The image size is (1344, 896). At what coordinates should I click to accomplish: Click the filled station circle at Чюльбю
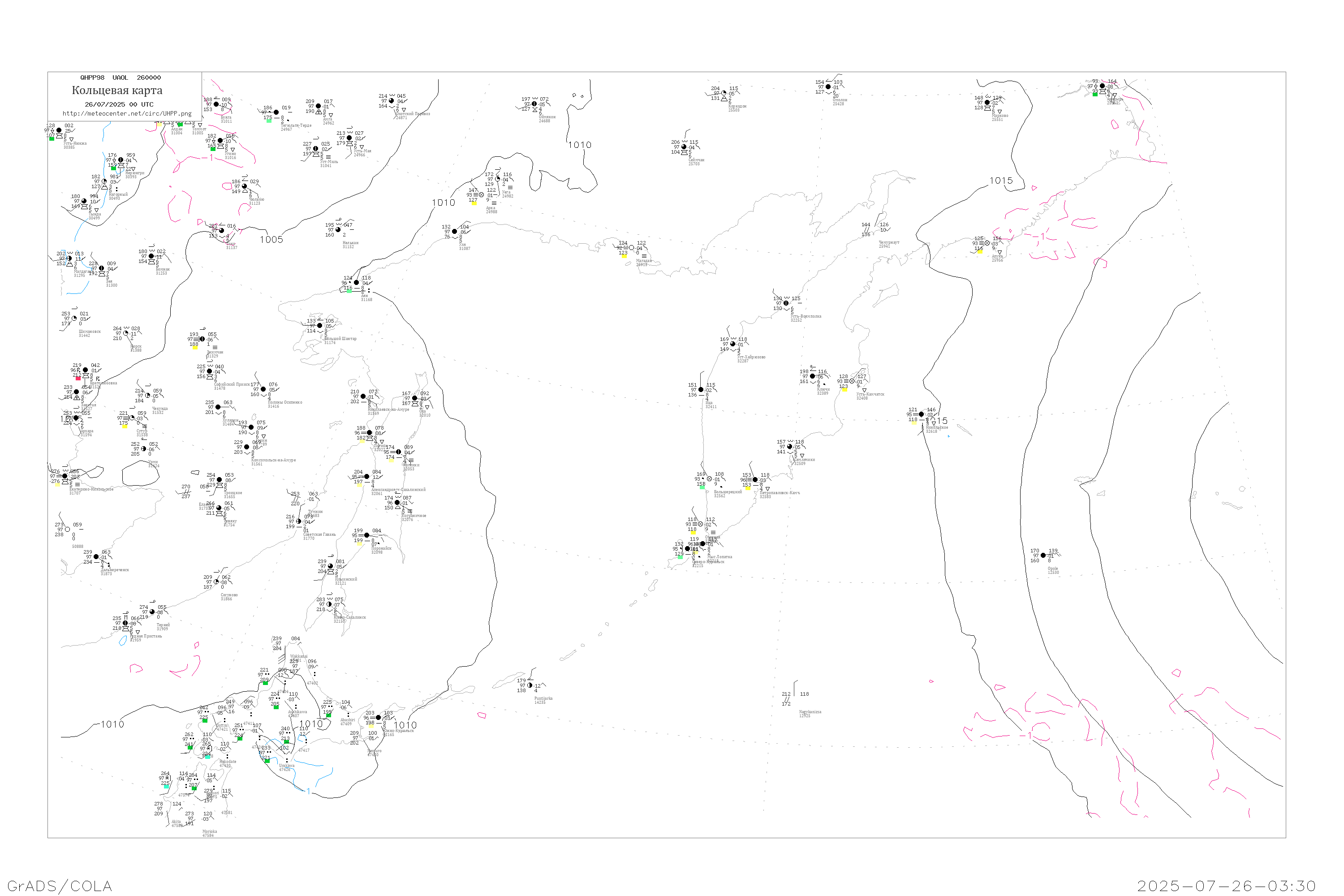245,186
